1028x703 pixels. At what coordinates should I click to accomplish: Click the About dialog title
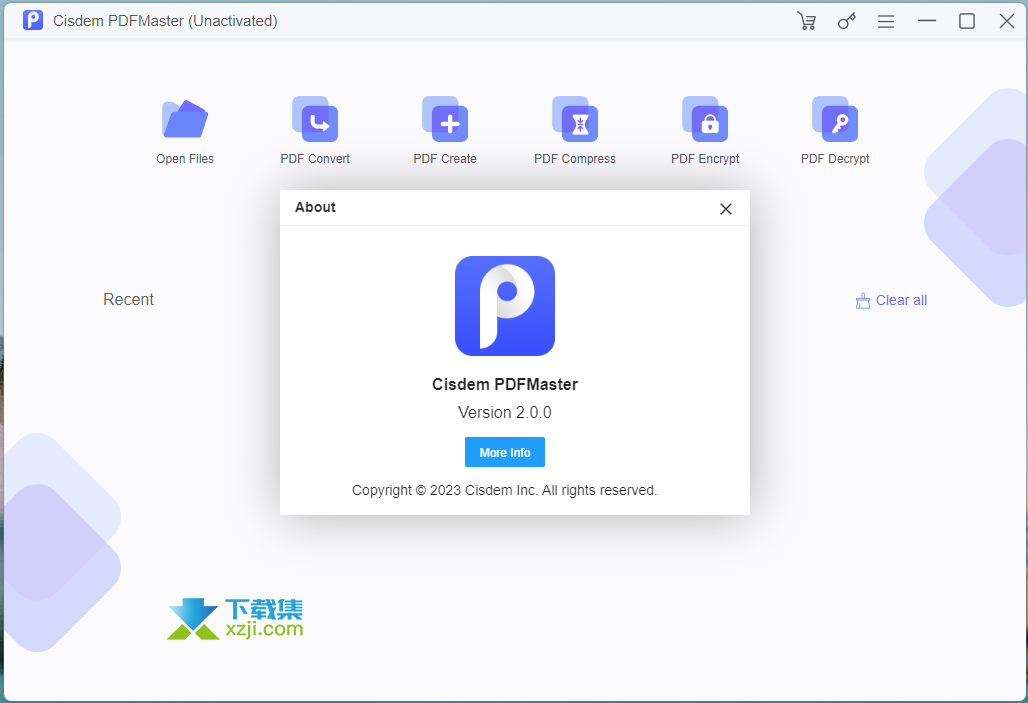tap(315, 207)
